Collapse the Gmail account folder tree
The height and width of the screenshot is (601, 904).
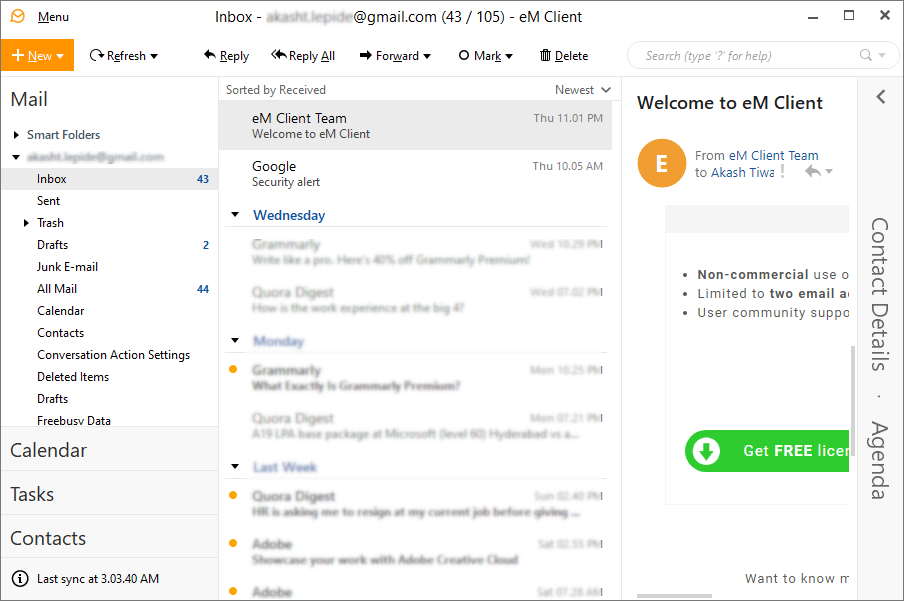coord(16,157)
